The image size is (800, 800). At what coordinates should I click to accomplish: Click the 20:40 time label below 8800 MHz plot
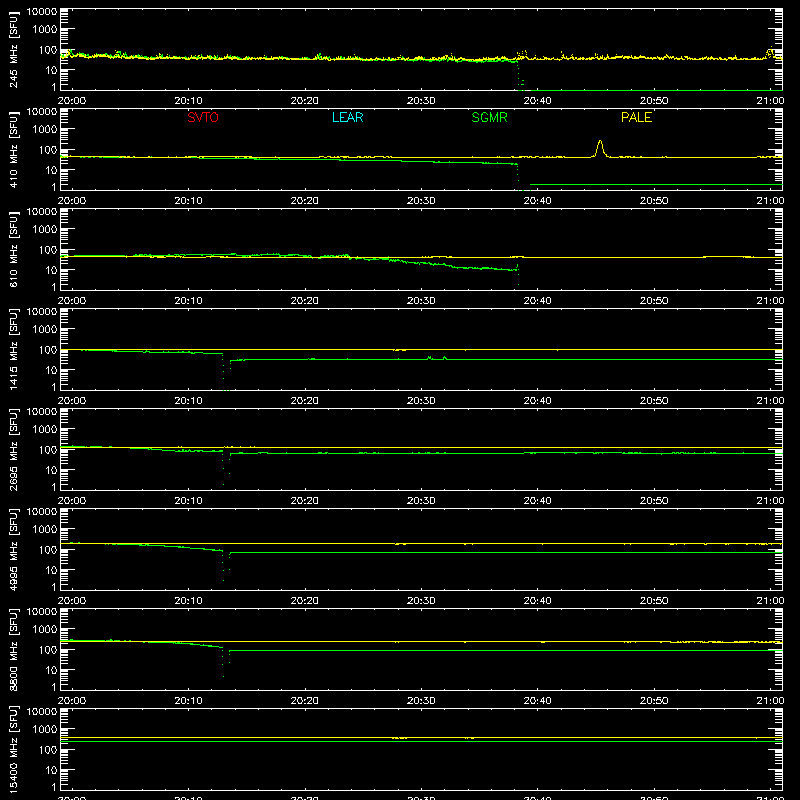pos(537,701)
